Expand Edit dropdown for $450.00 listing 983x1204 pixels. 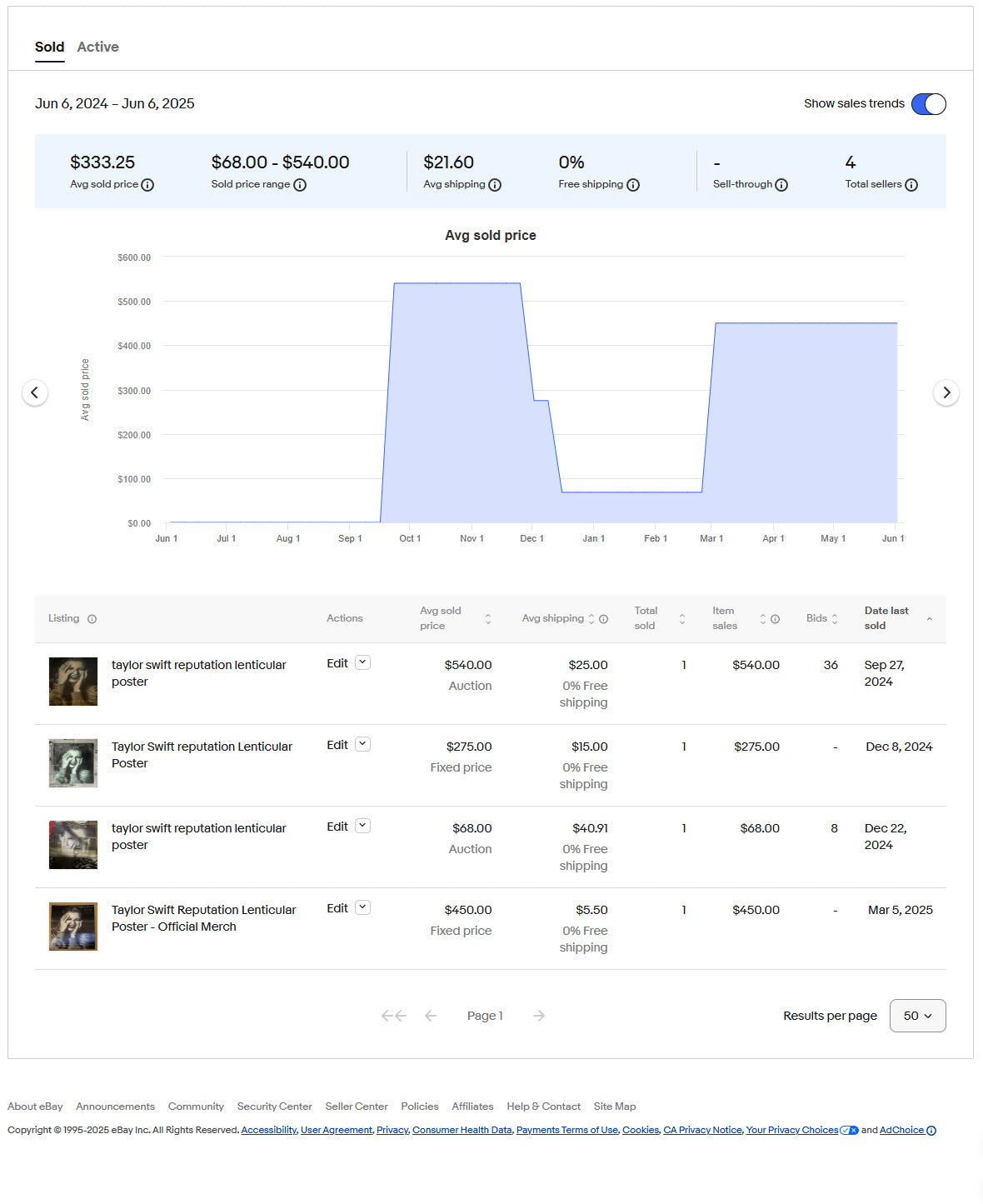pyautogui.click(x=362, y=907)
